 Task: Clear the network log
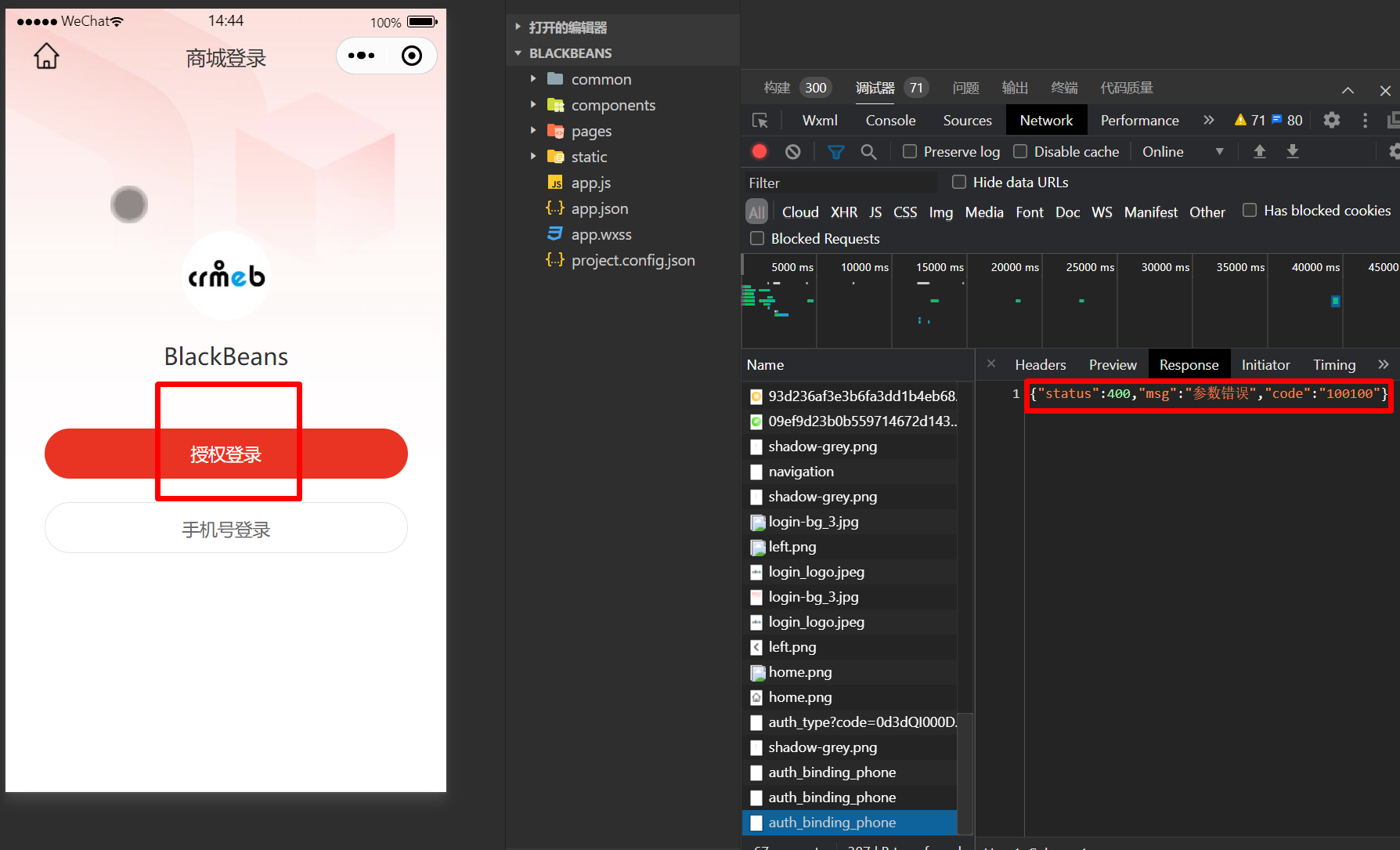[793, 152]
